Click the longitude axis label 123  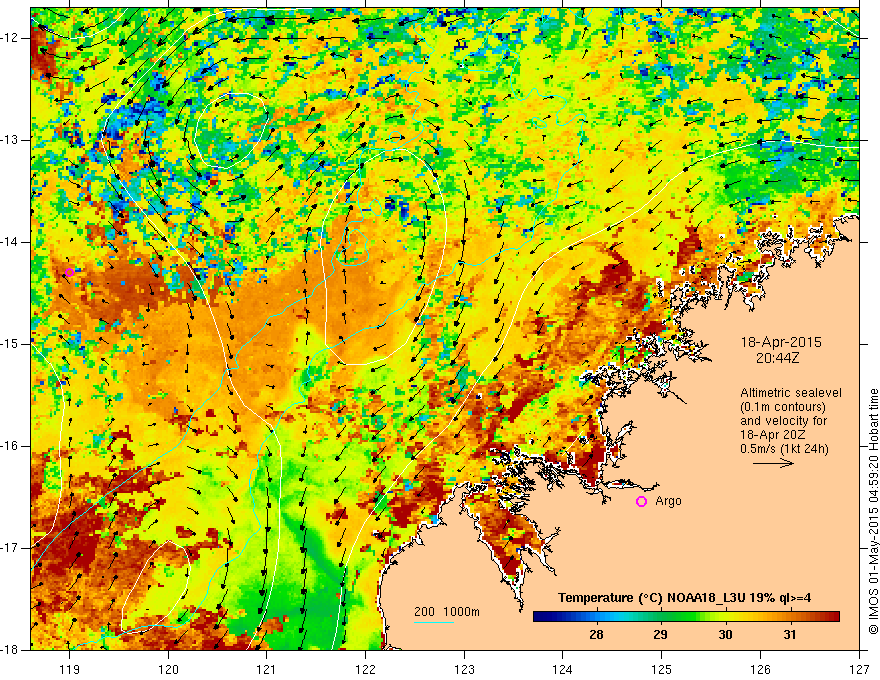coord(464,669)
